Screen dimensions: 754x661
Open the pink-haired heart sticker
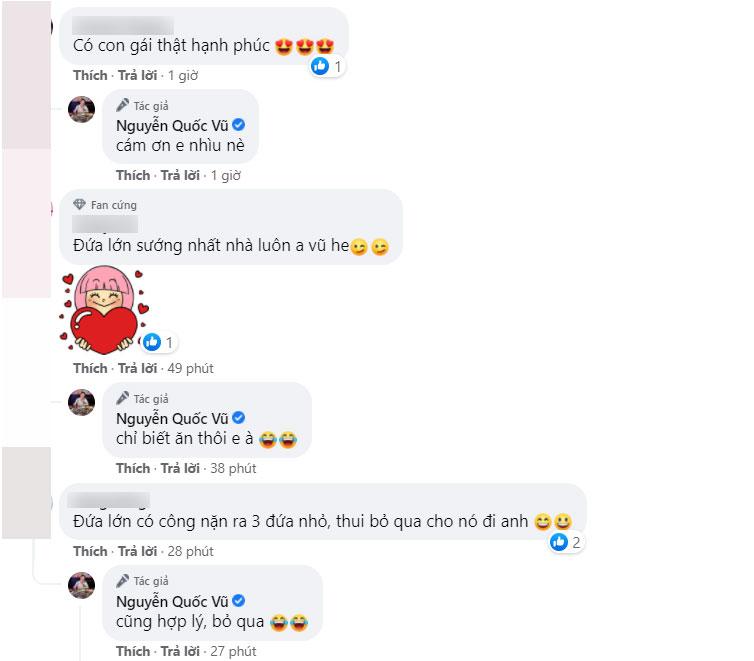103,310
